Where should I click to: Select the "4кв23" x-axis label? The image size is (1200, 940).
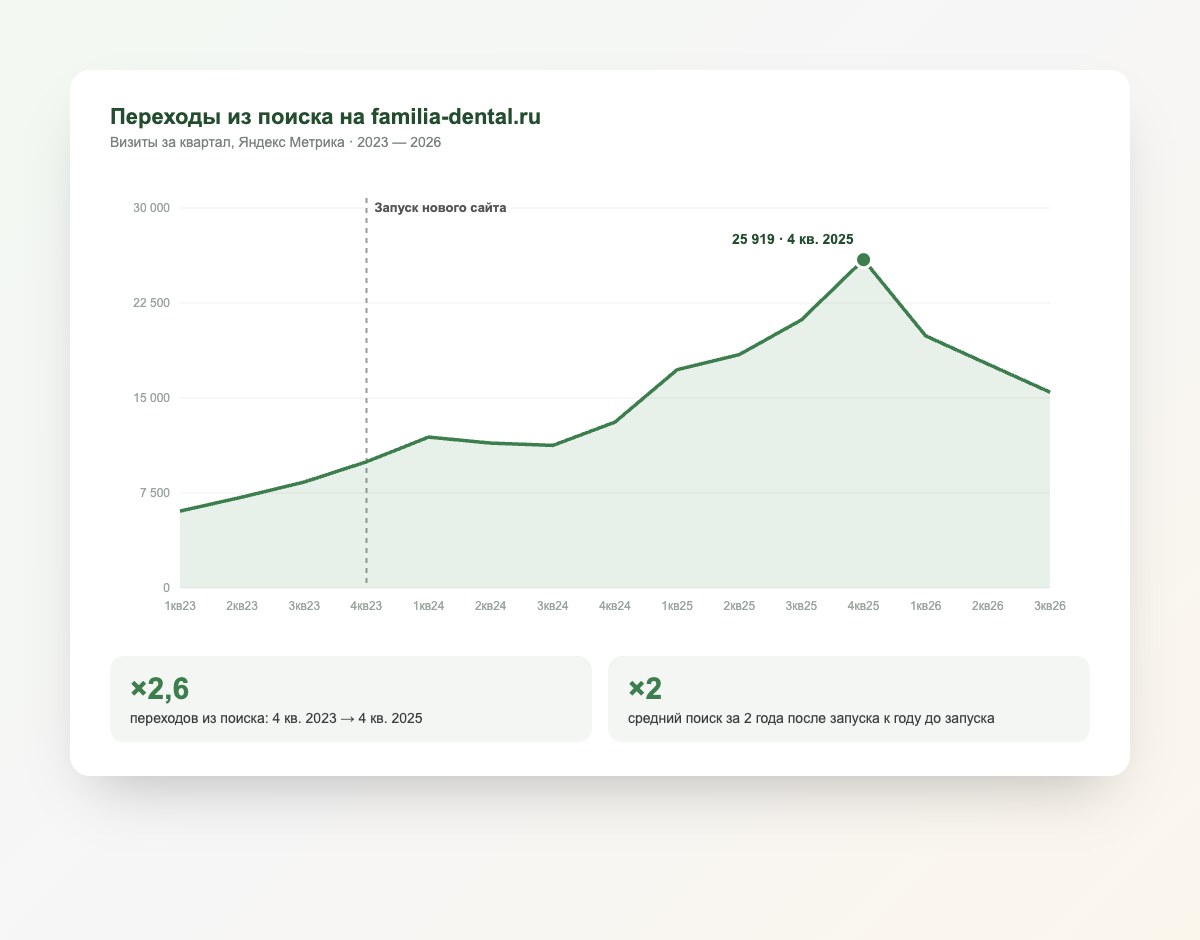pyautogui.click(x=366, y=606)
